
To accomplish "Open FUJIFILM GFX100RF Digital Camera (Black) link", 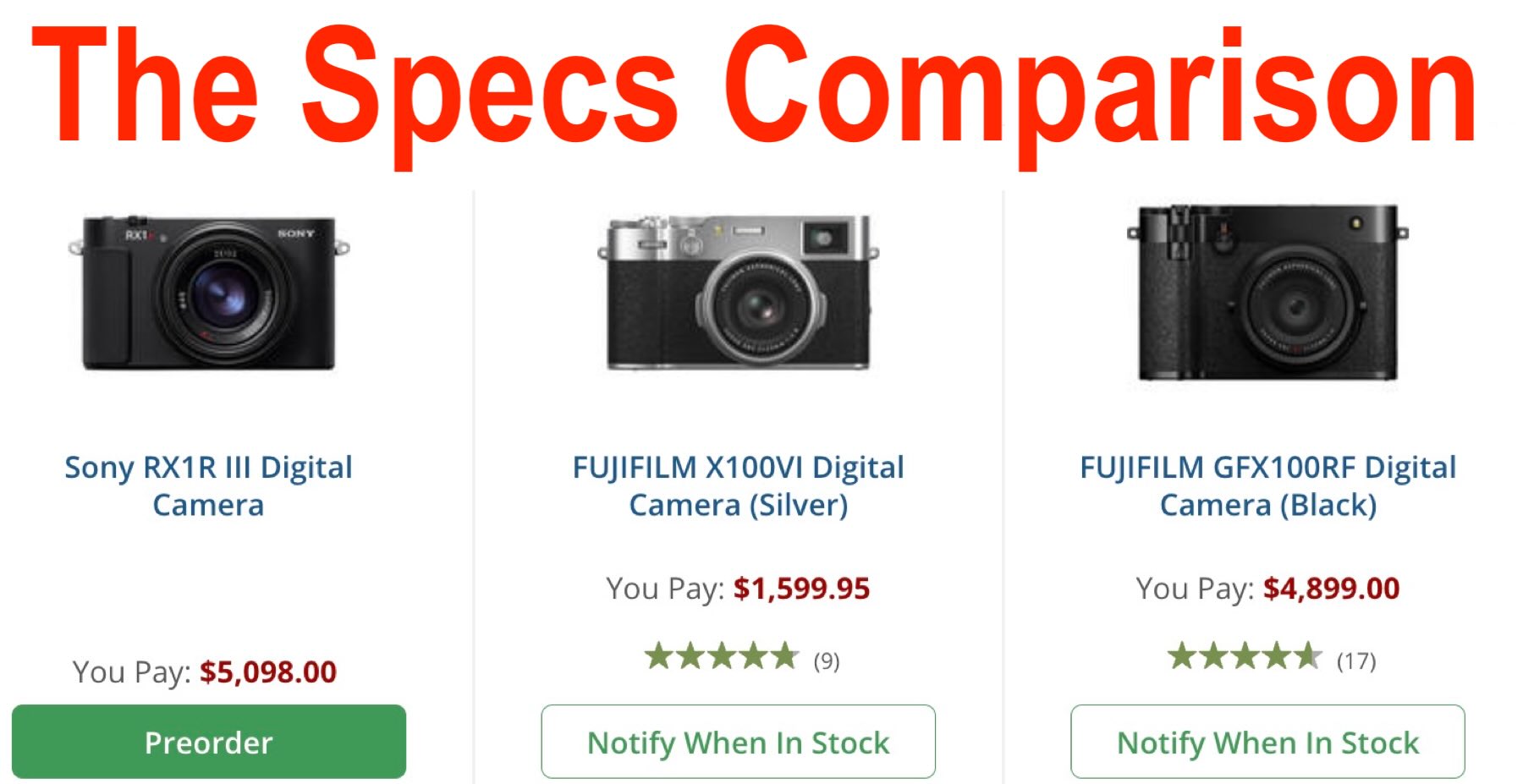I will pyautogui.click(x=1267, y=485).
